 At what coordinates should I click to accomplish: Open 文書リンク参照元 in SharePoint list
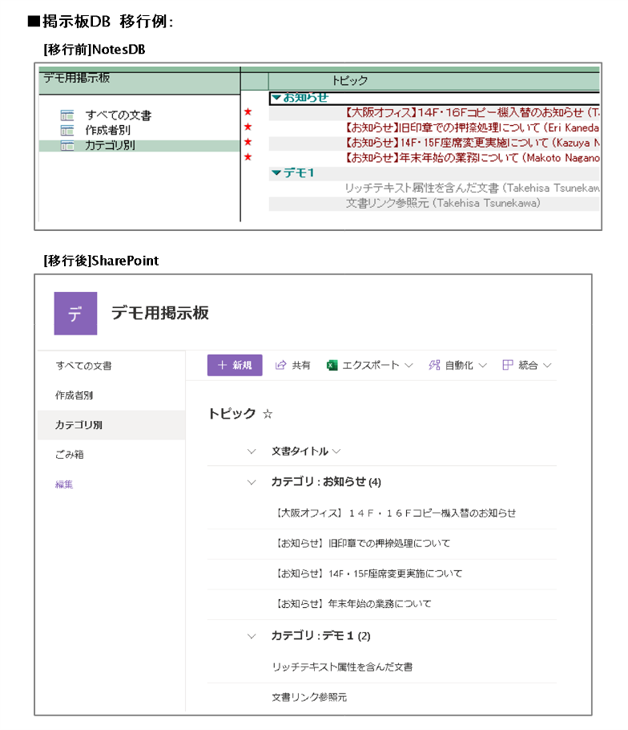coord(309,697)
